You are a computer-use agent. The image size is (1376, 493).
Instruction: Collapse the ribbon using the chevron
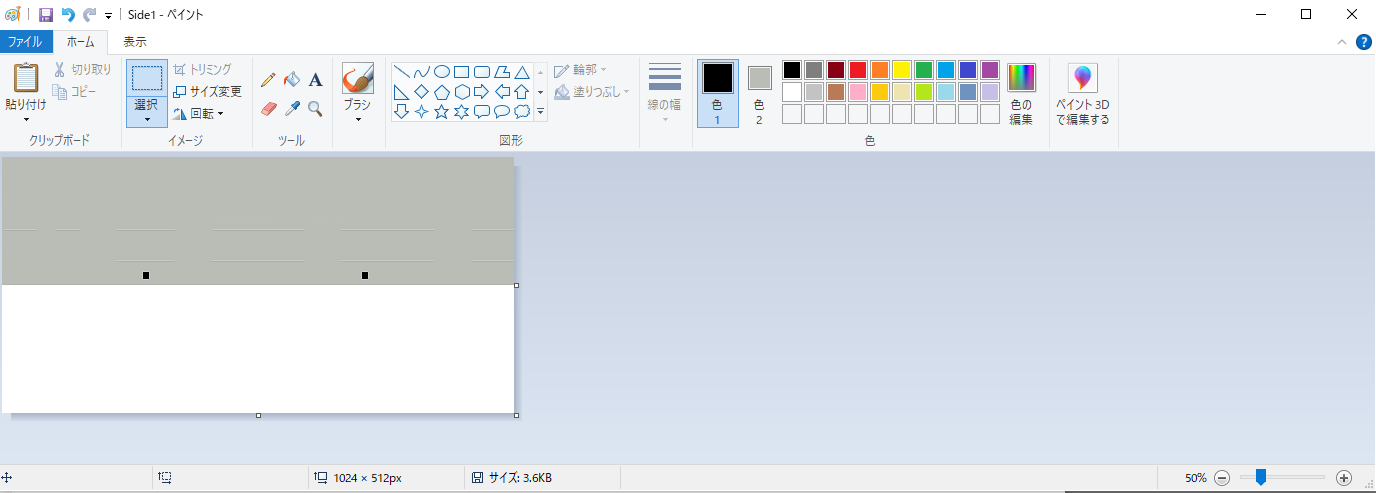coord(1342,42)
